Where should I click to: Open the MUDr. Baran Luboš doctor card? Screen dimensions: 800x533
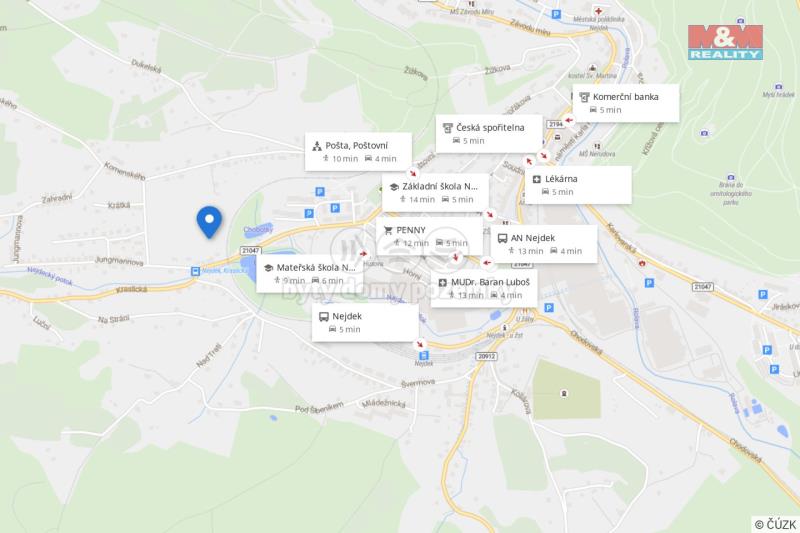point(484,288)
